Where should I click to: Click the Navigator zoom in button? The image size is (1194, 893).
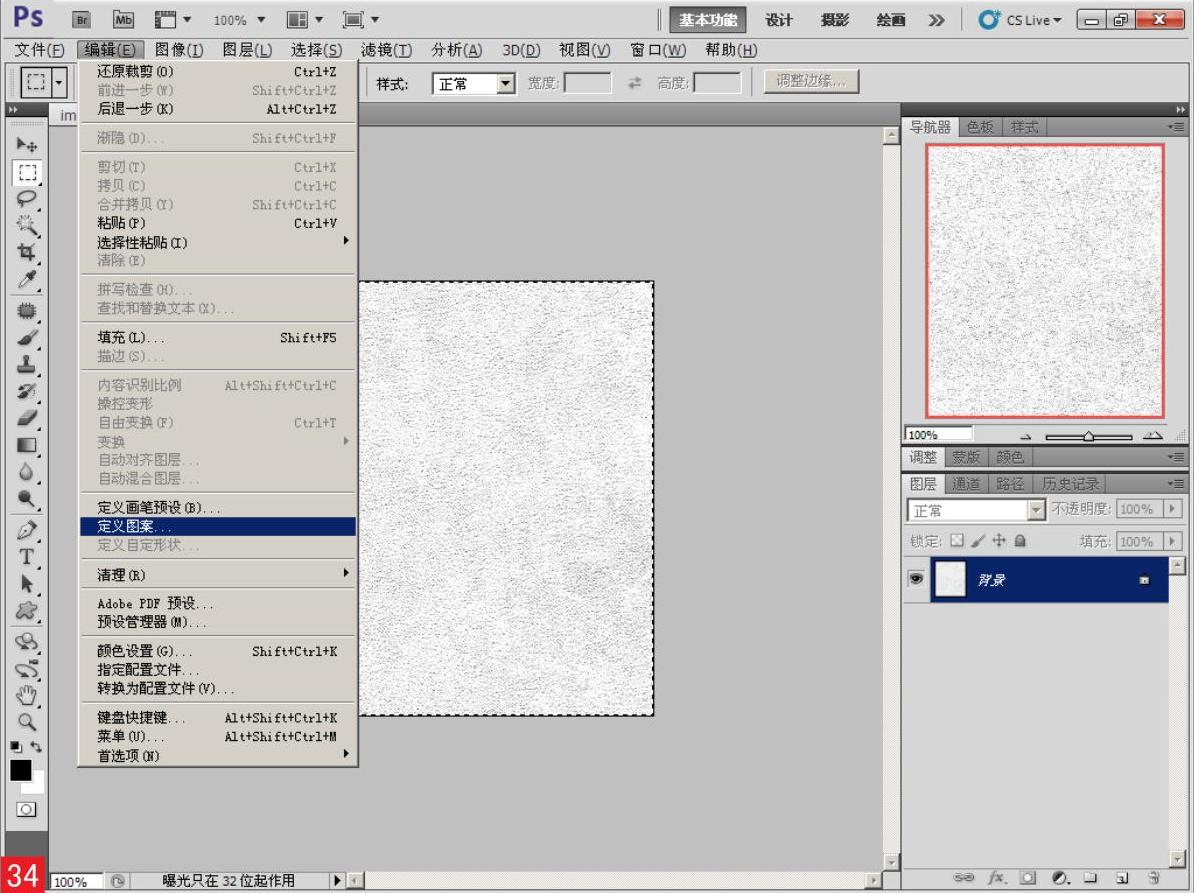click(1153, 436)
